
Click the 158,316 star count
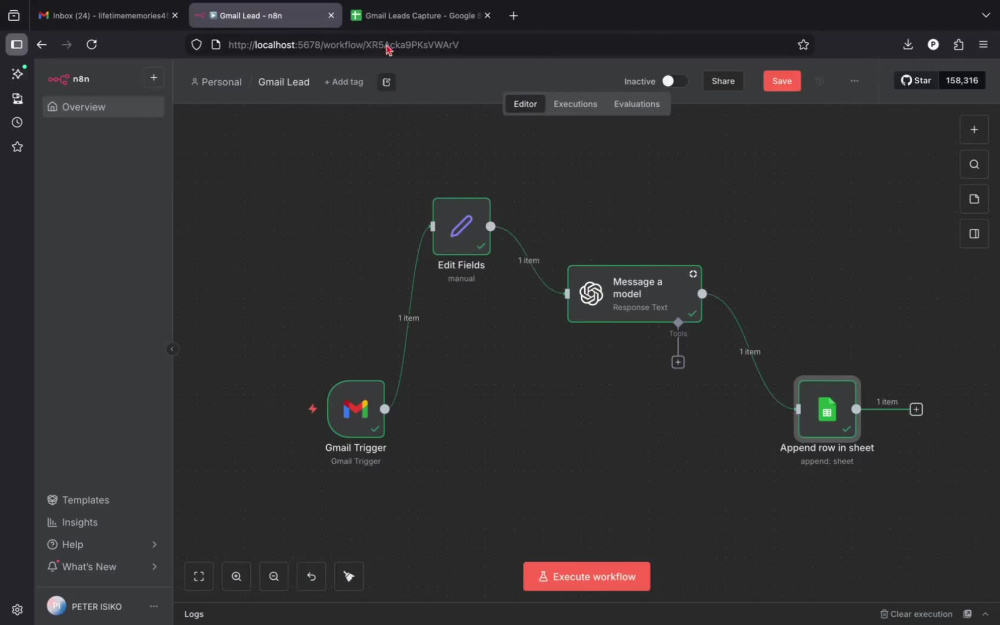[962, 80]
